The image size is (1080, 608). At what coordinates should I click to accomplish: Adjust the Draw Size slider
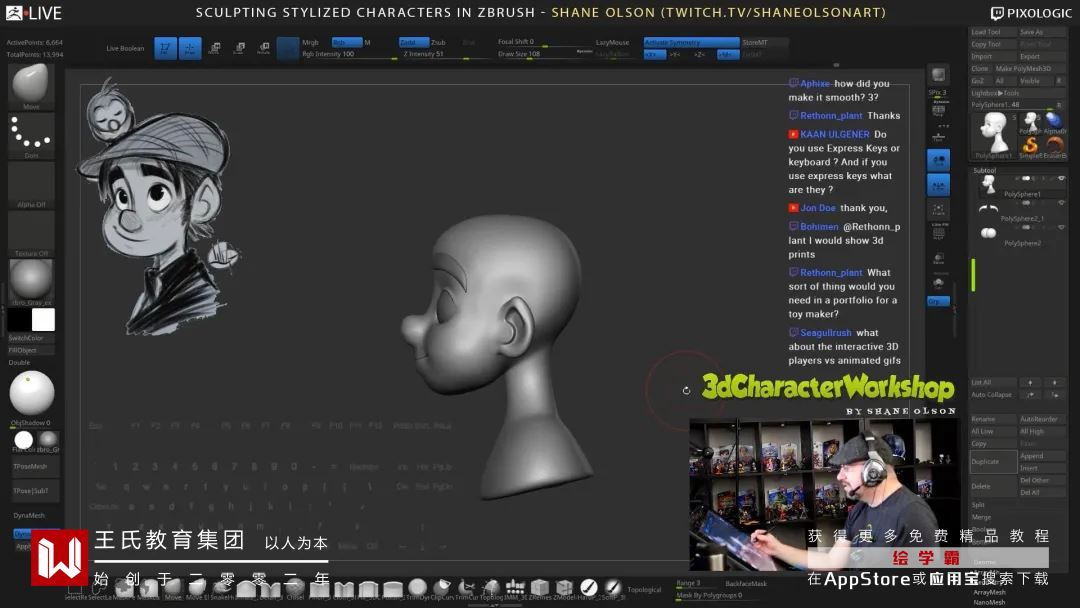tap(544, 54)
